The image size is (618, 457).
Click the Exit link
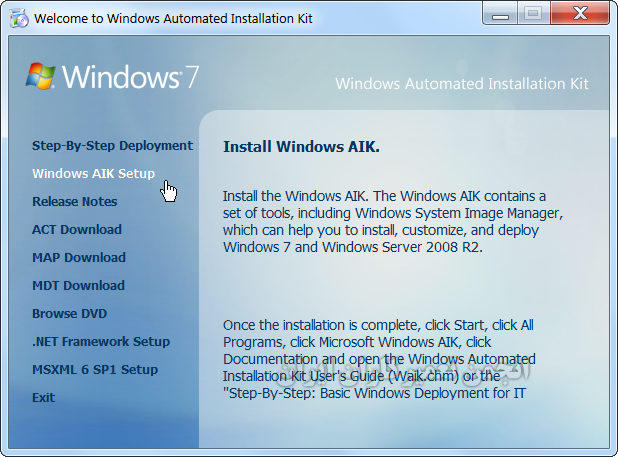pos(43,398)
